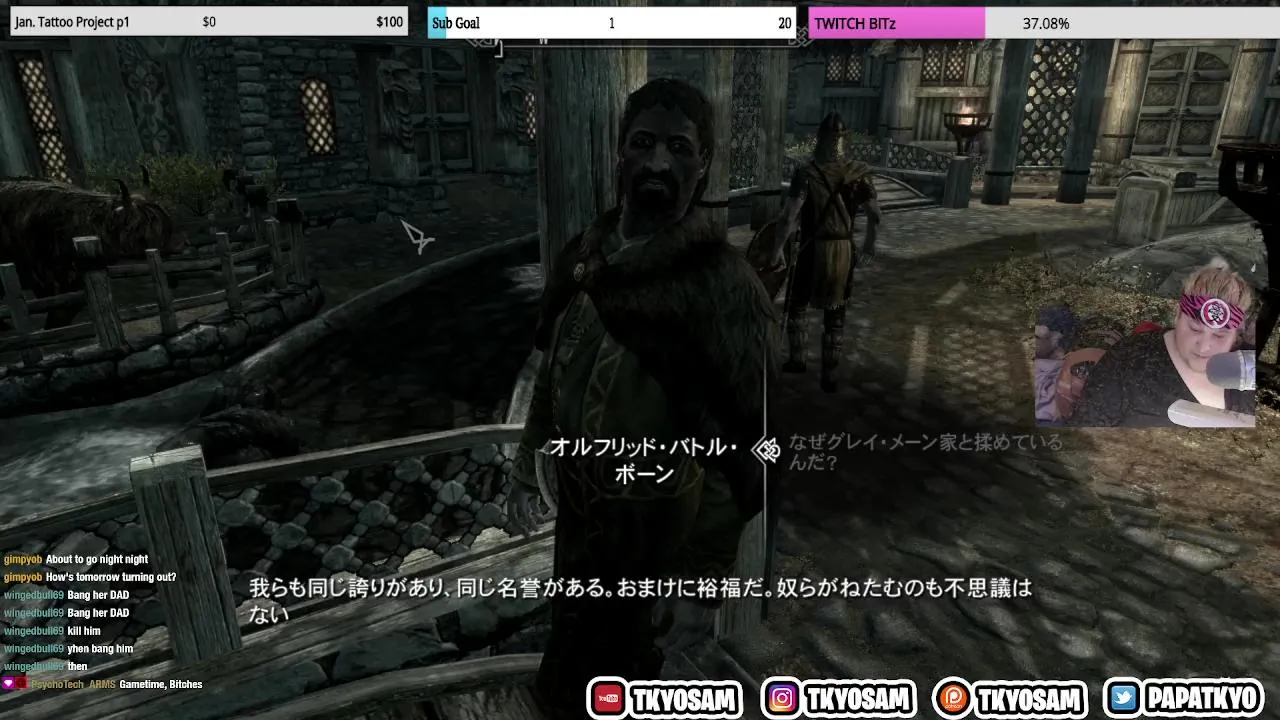The width and height of the screenshot is (1280, 720).
Task: Click the PsychoTech_ARMS username in chat
Action: 73,684
